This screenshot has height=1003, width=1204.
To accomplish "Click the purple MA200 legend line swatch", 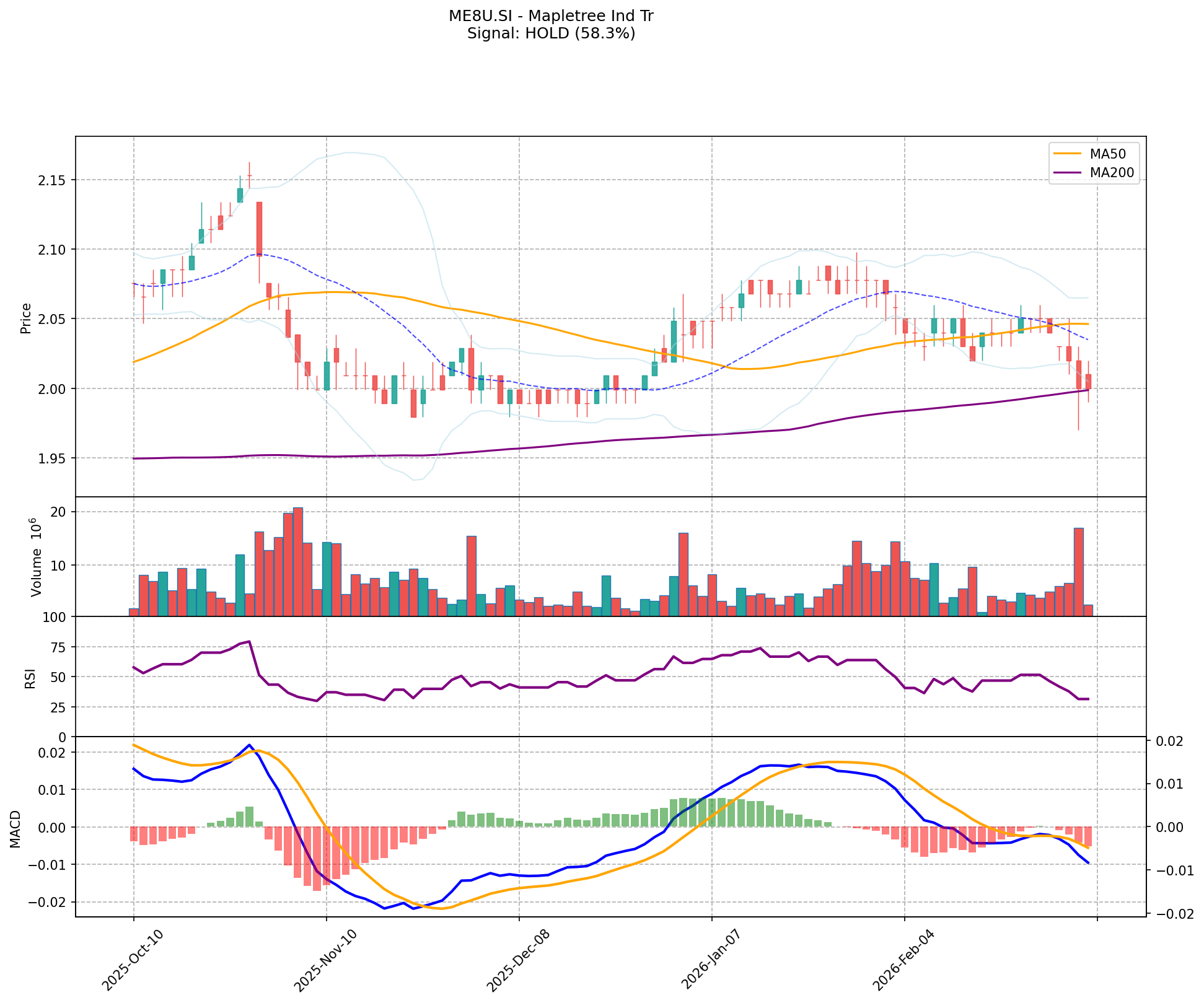I will pyautogui.click(x=1068, y=173).
